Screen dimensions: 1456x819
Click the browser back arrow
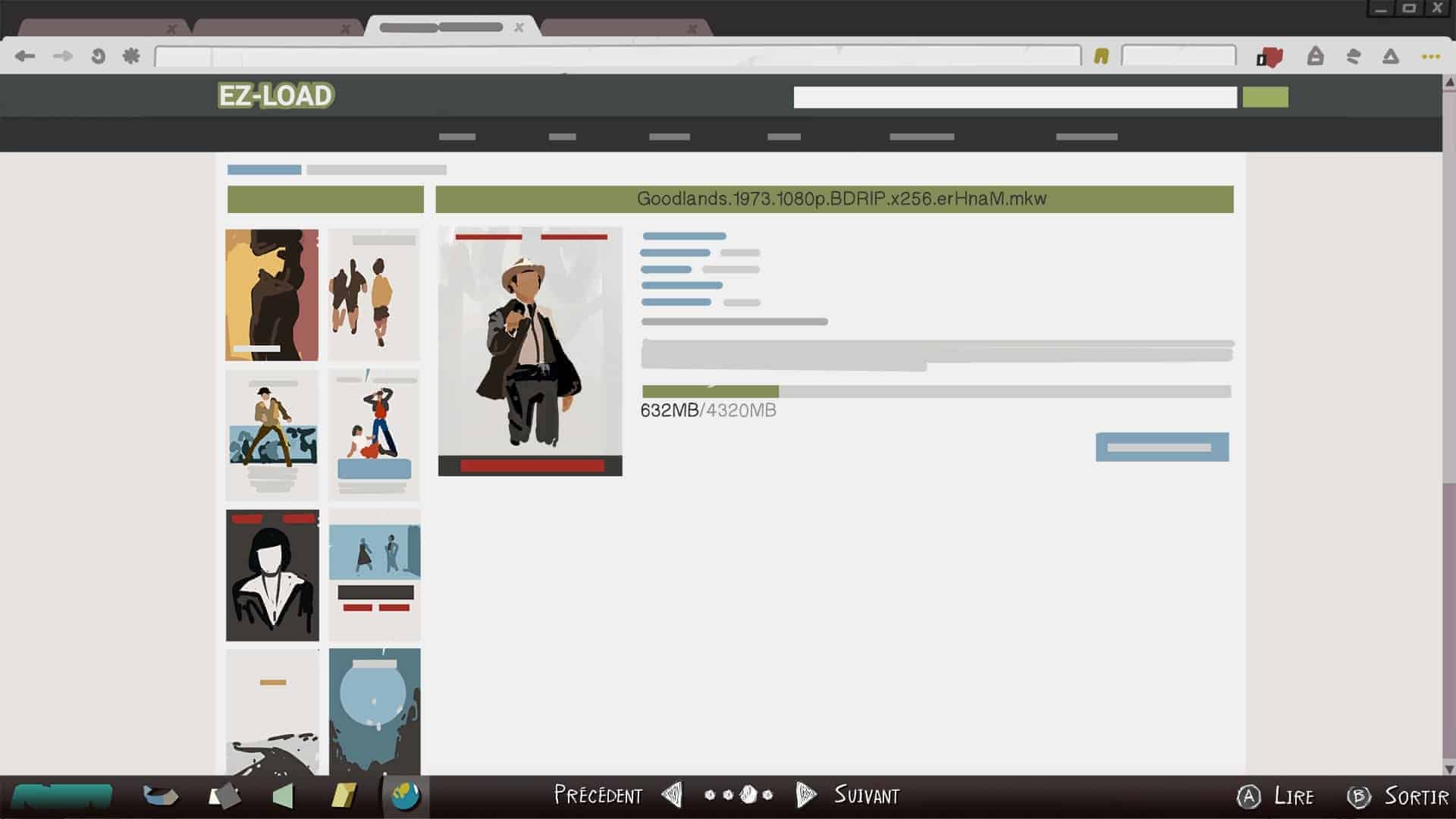coord(25,56)
